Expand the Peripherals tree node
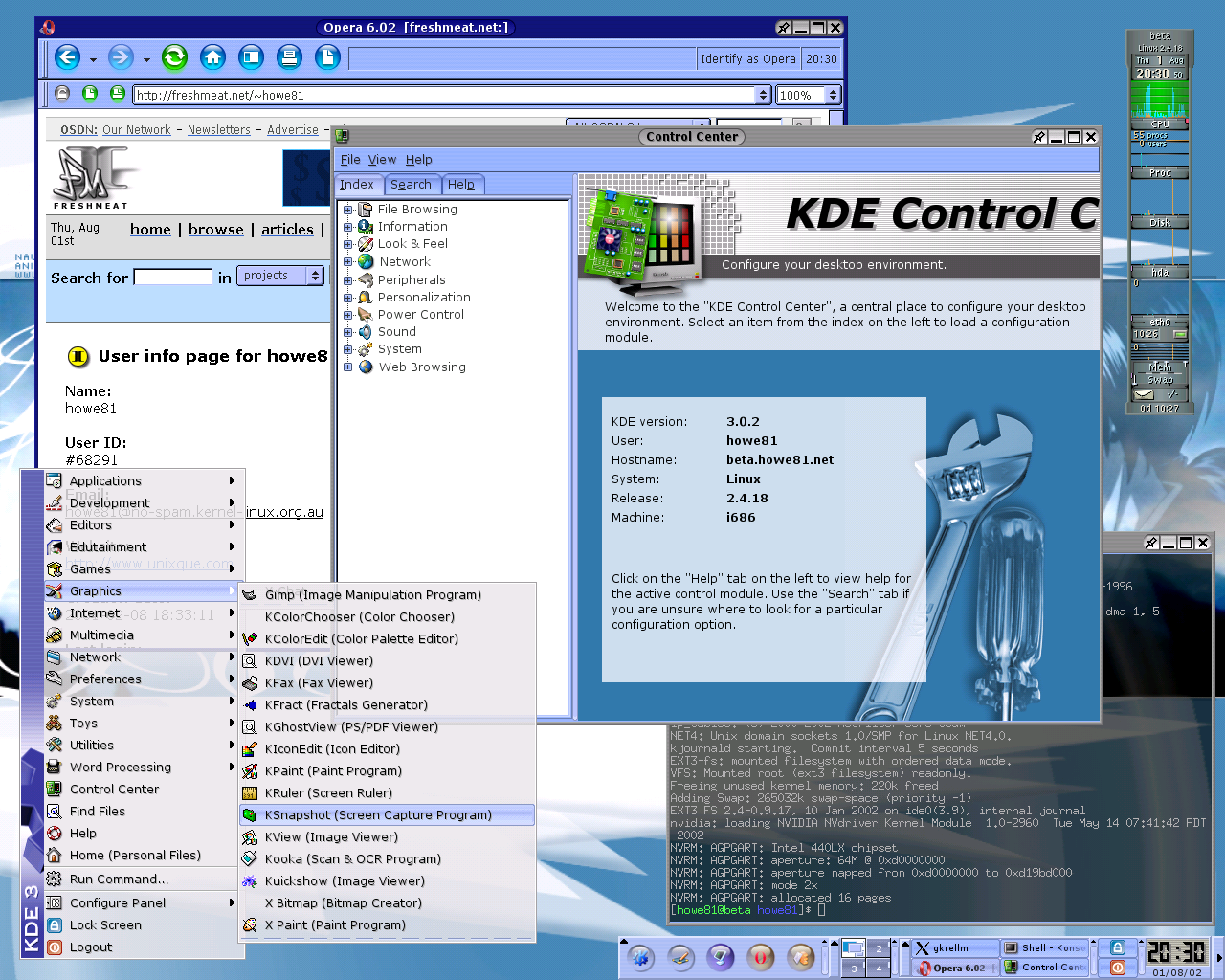The height and width of the screenshot is (980, 1225). click(349, 280)
